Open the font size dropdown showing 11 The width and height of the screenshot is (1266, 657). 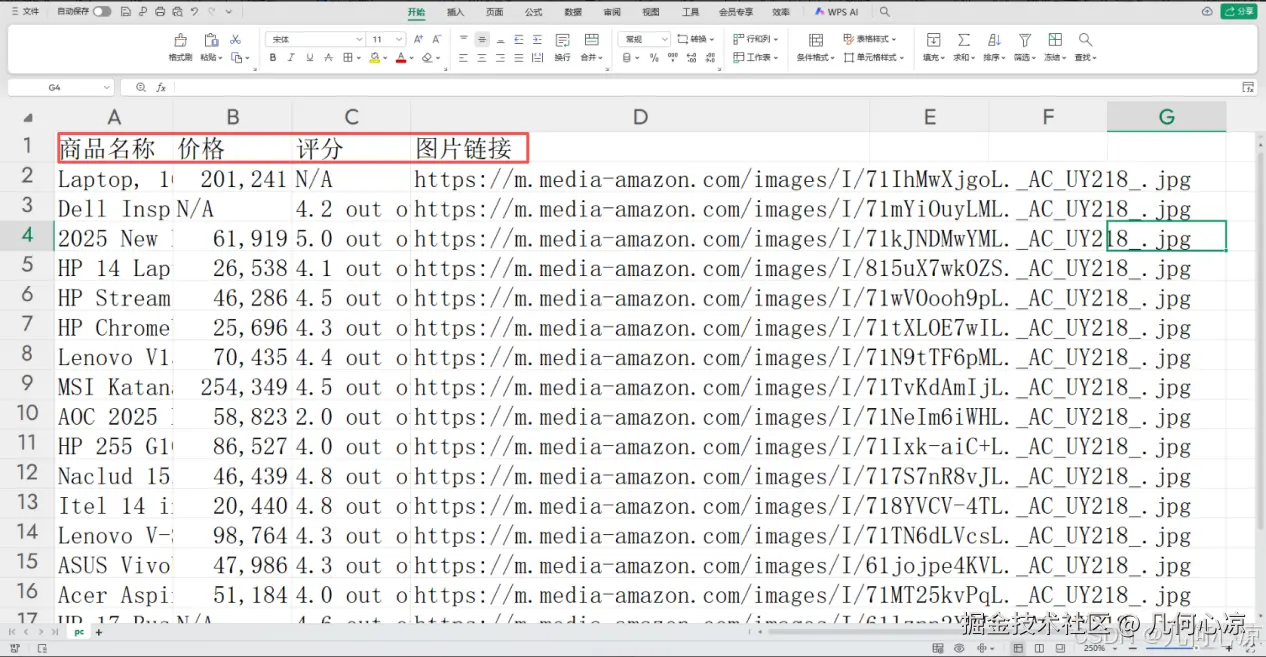tap(399, 39)
